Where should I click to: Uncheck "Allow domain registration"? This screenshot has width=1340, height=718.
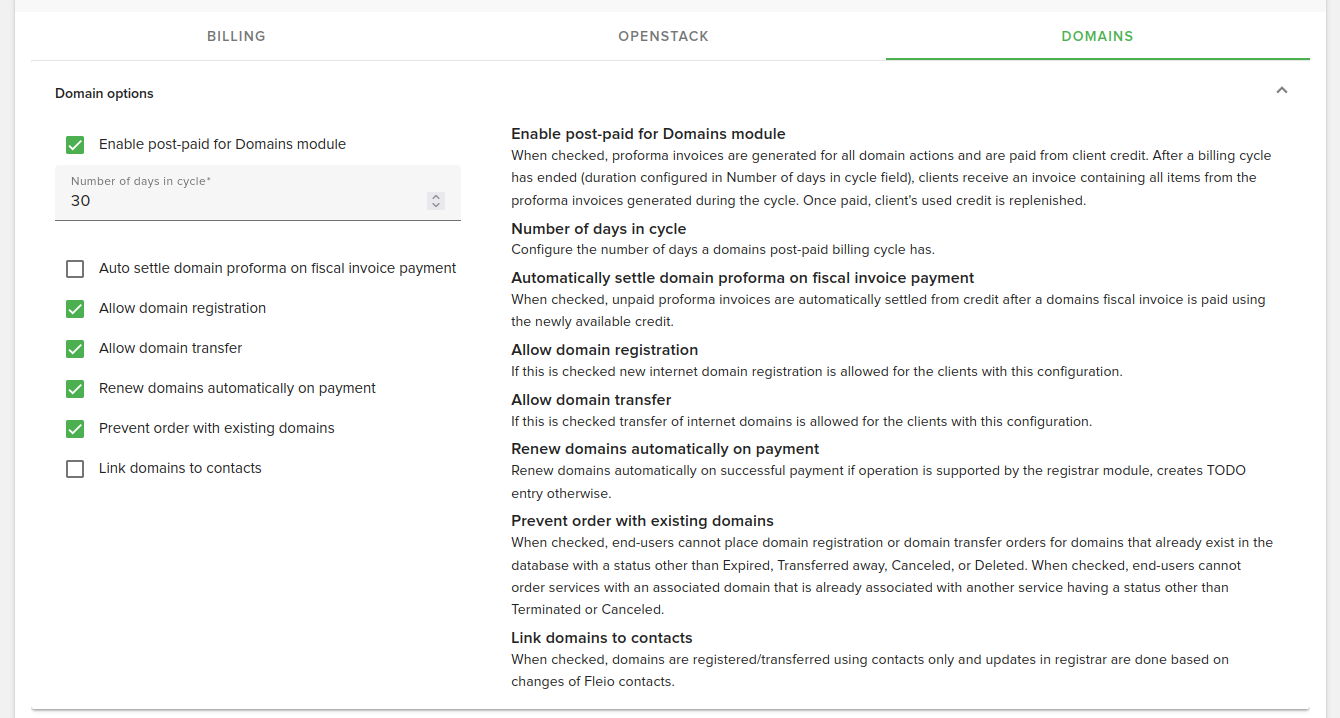coord(75,308)
